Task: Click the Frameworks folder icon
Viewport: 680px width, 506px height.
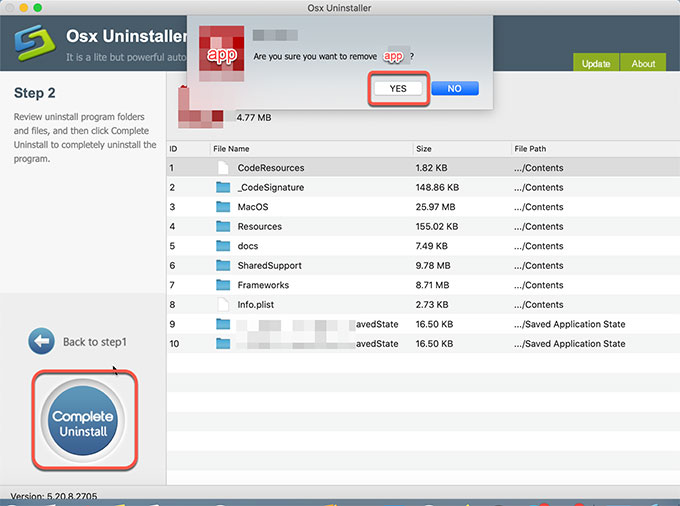Action: (223, 285)
